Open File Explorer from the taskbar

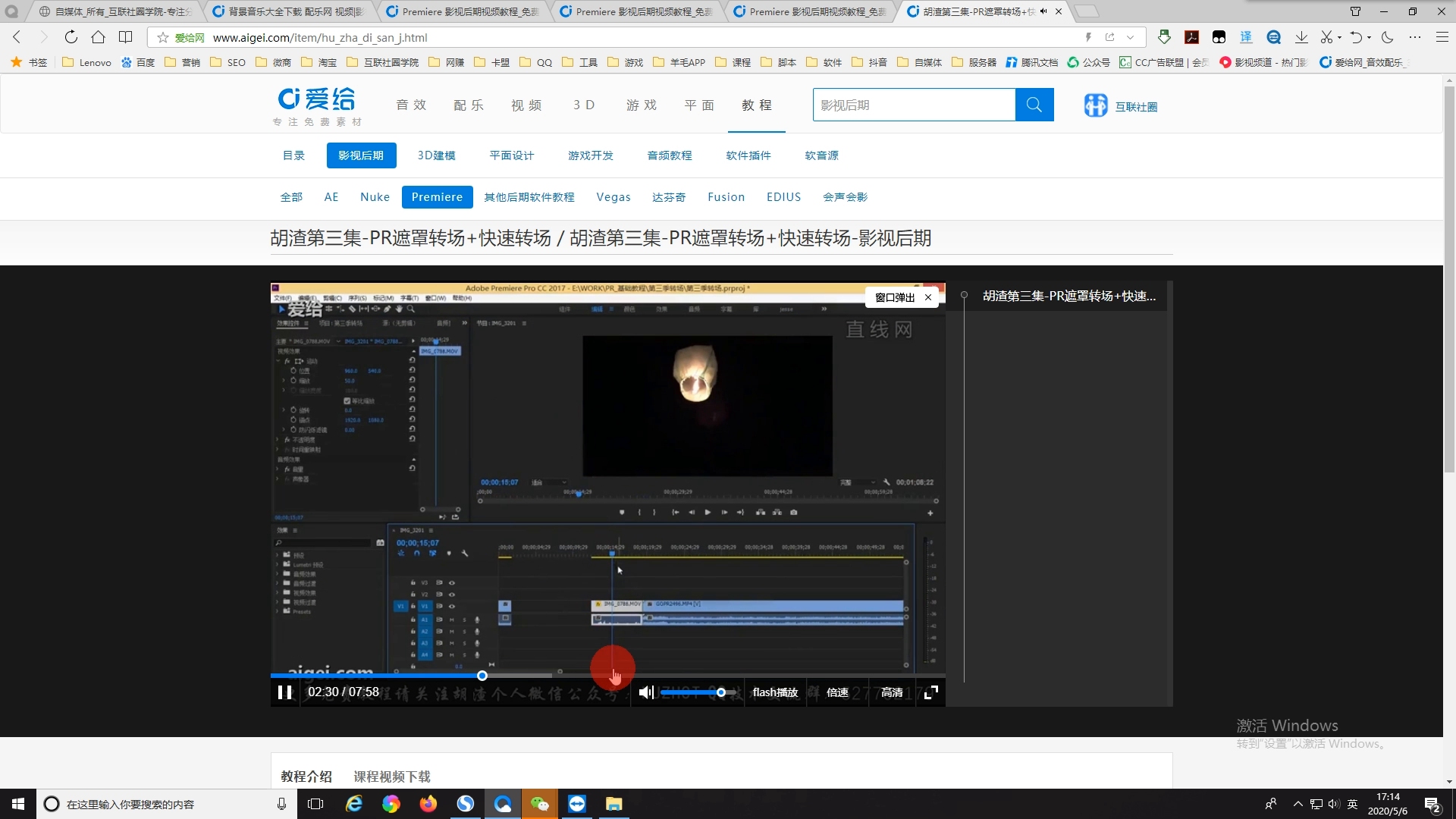[613, 804]
